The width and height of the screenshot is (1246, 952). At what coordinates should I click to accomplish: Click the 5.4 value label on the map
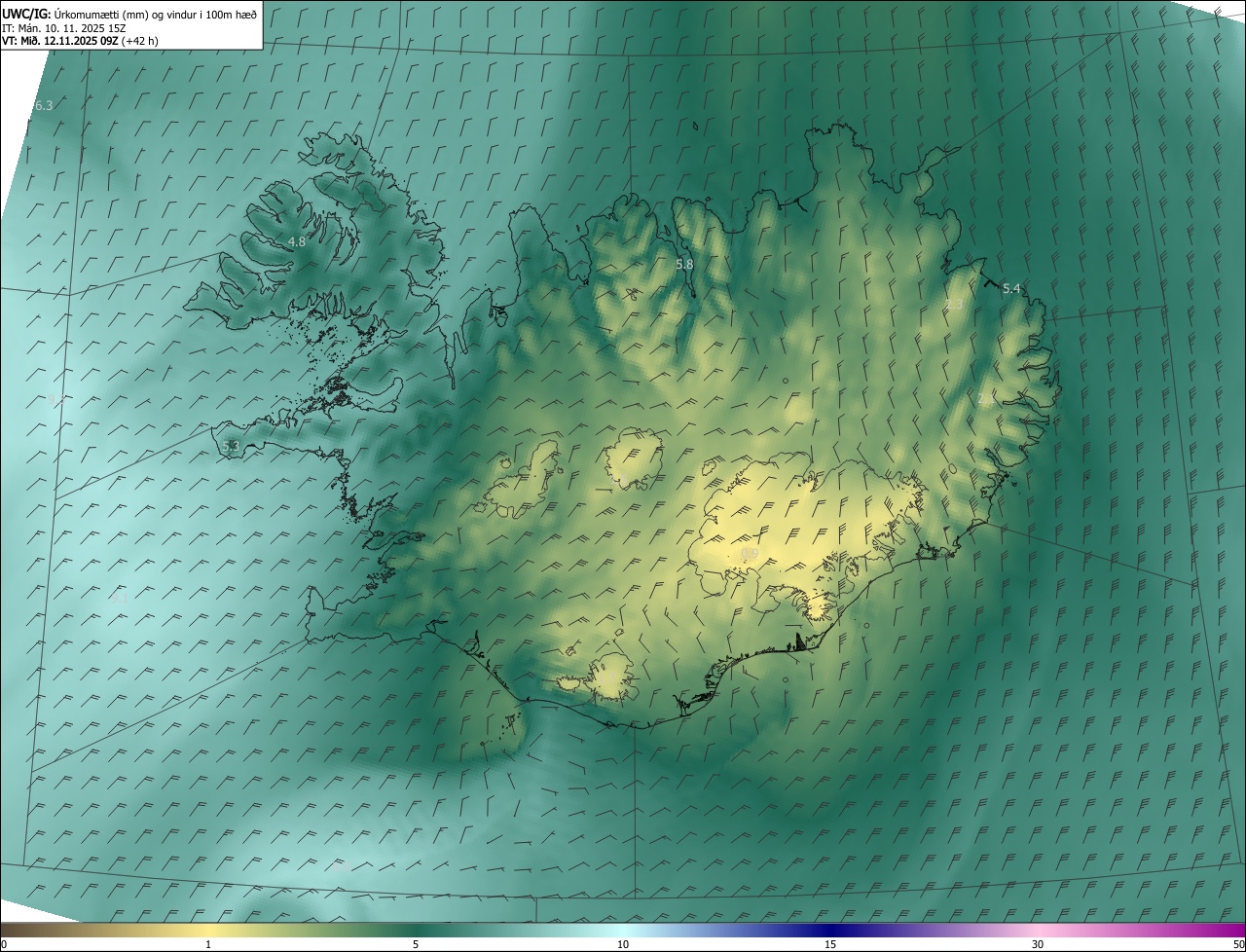(1011, 288)
